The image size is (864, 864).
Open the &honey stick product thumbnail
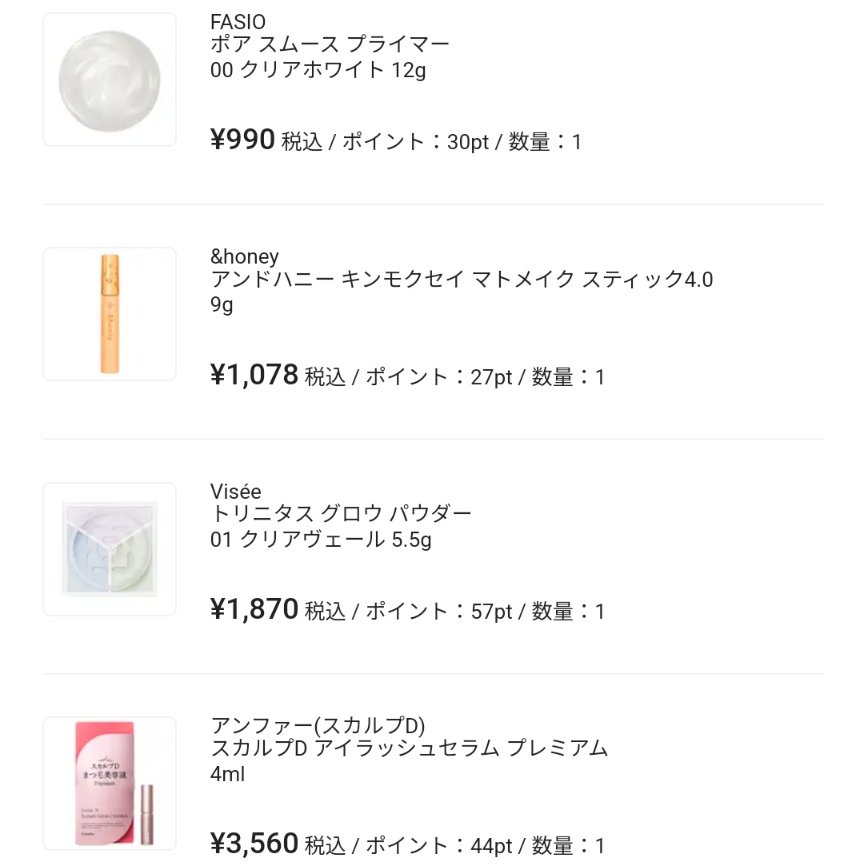coord(110,314)
